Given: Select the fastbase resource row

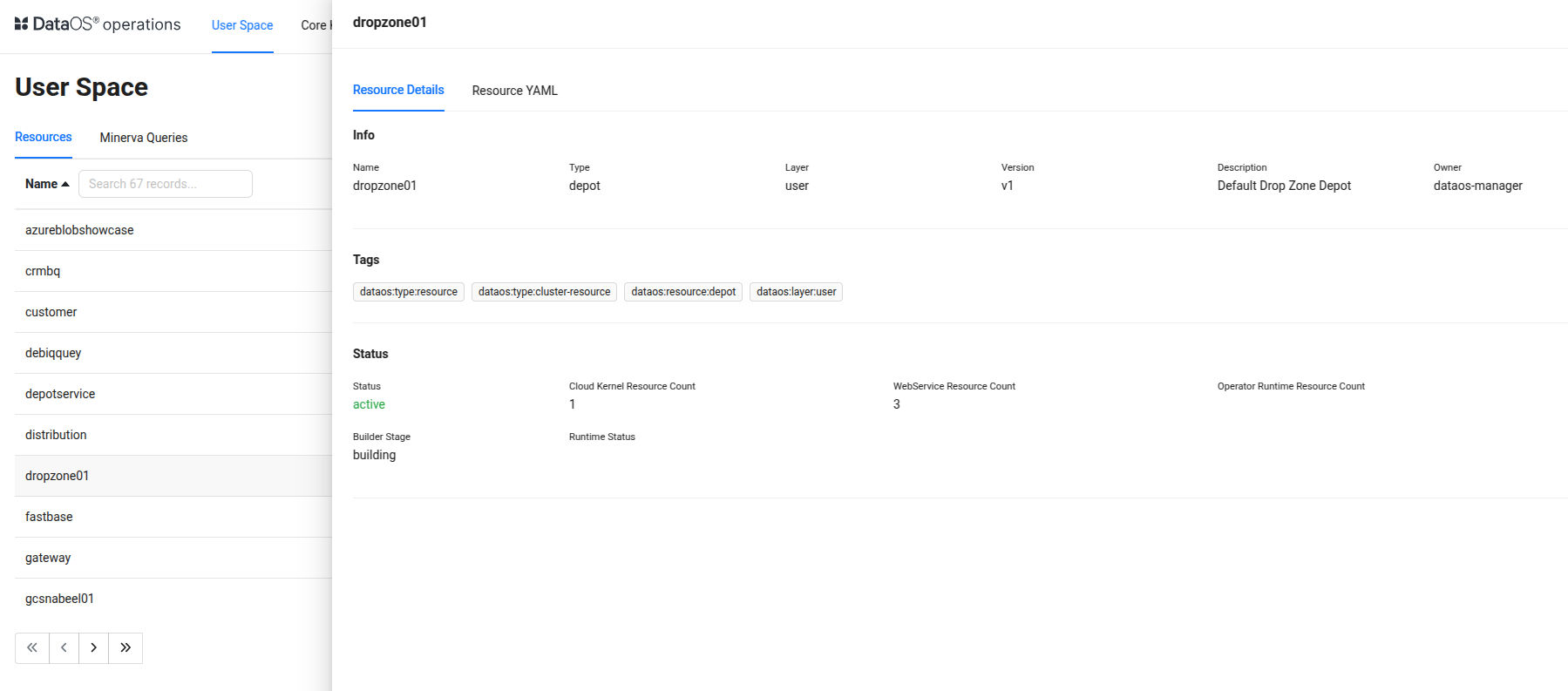Looking at the screenshot, I should coord(49,517).
